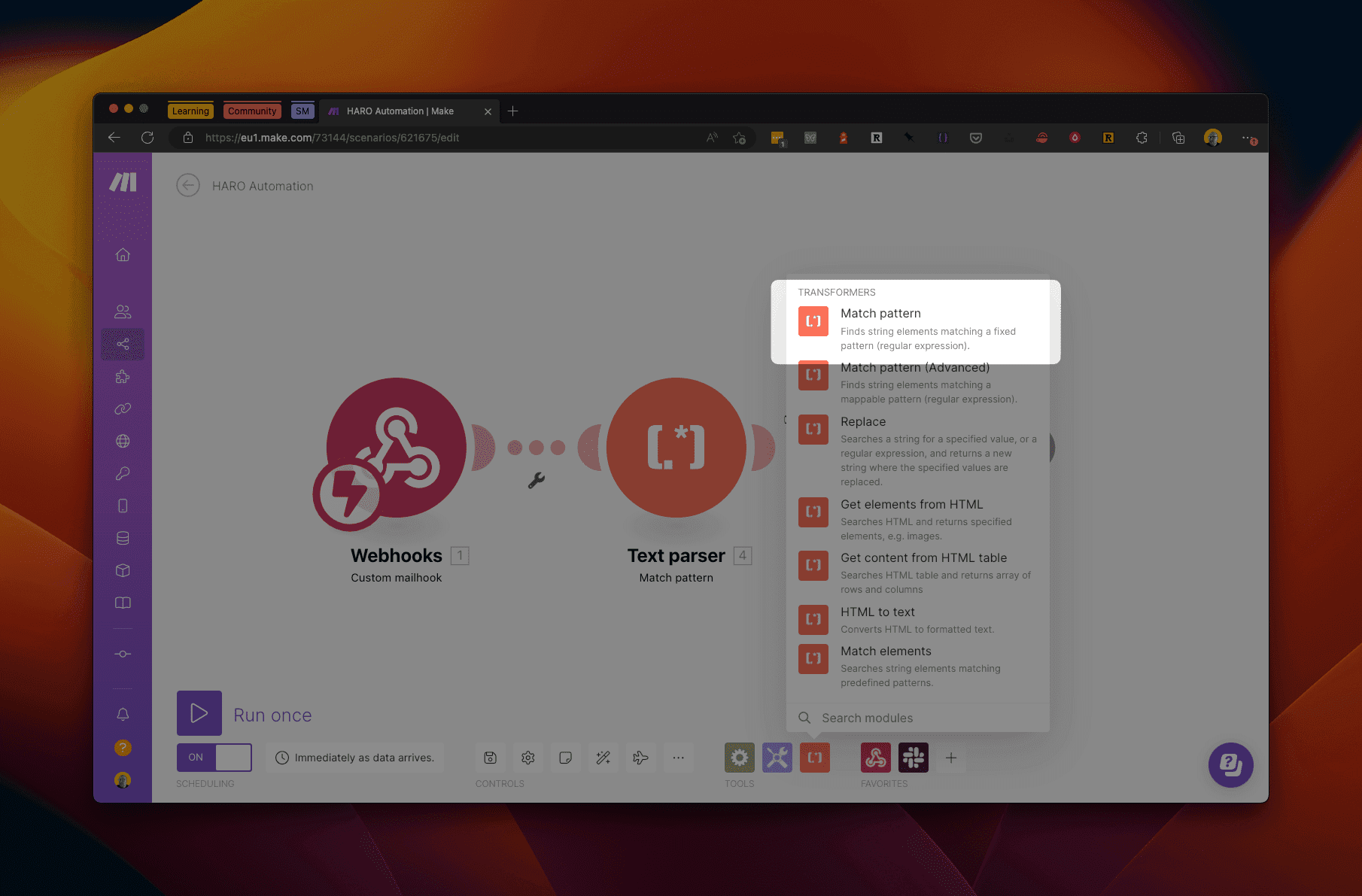Open the Notifications bell icon

click(123, 714)
